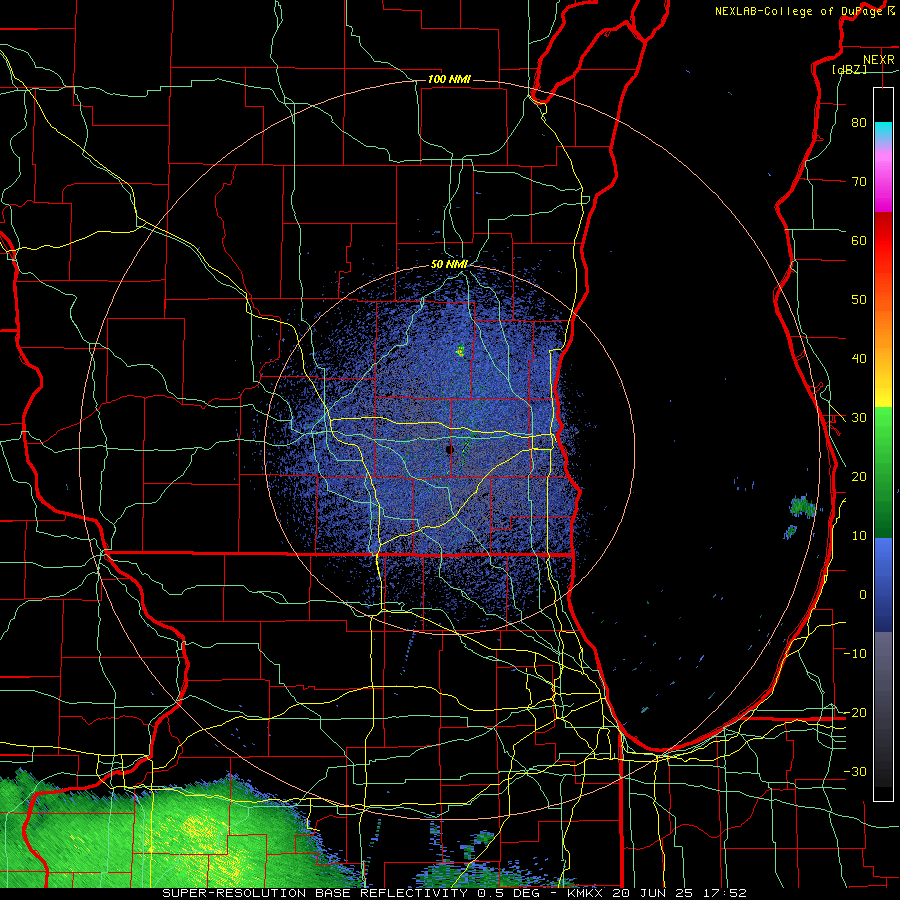Click the -20 dBZ scale label
The height and width of the screenshot is (900, 900).
click(855, 712)
